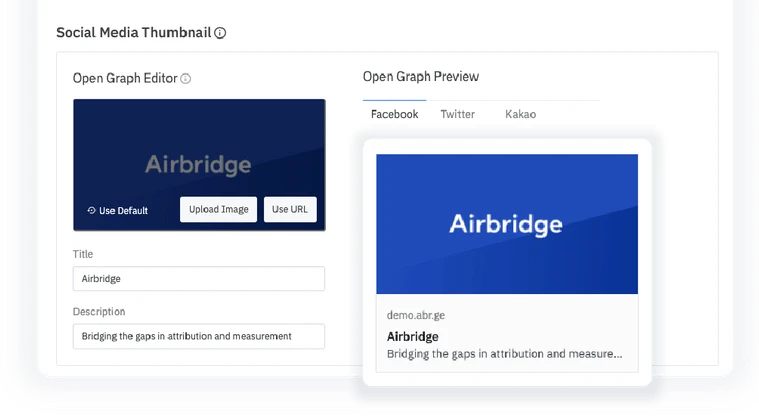Click the Facebook preview Airbridge image
Viewport: 759px width, 418px height.
tap(507, 224)
